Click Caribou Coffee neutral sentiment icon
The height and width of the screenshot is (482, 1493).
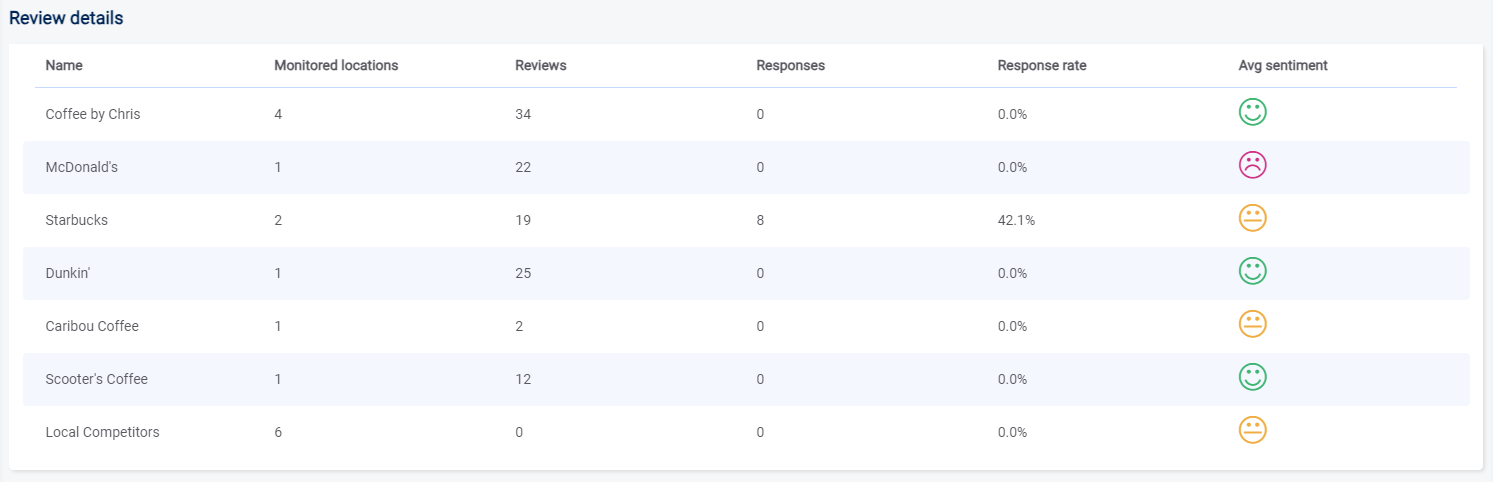point(1252,324)
